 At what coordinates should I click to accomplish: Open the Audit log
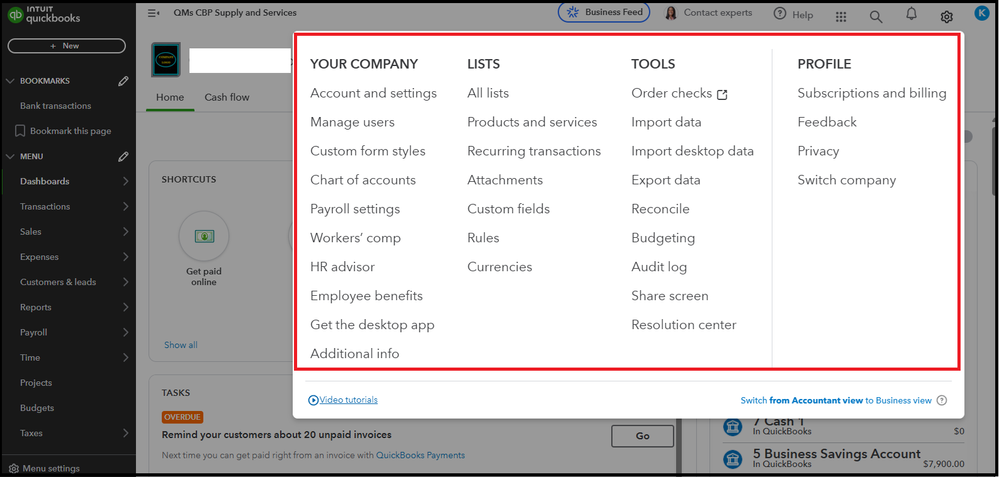[659, 267]
